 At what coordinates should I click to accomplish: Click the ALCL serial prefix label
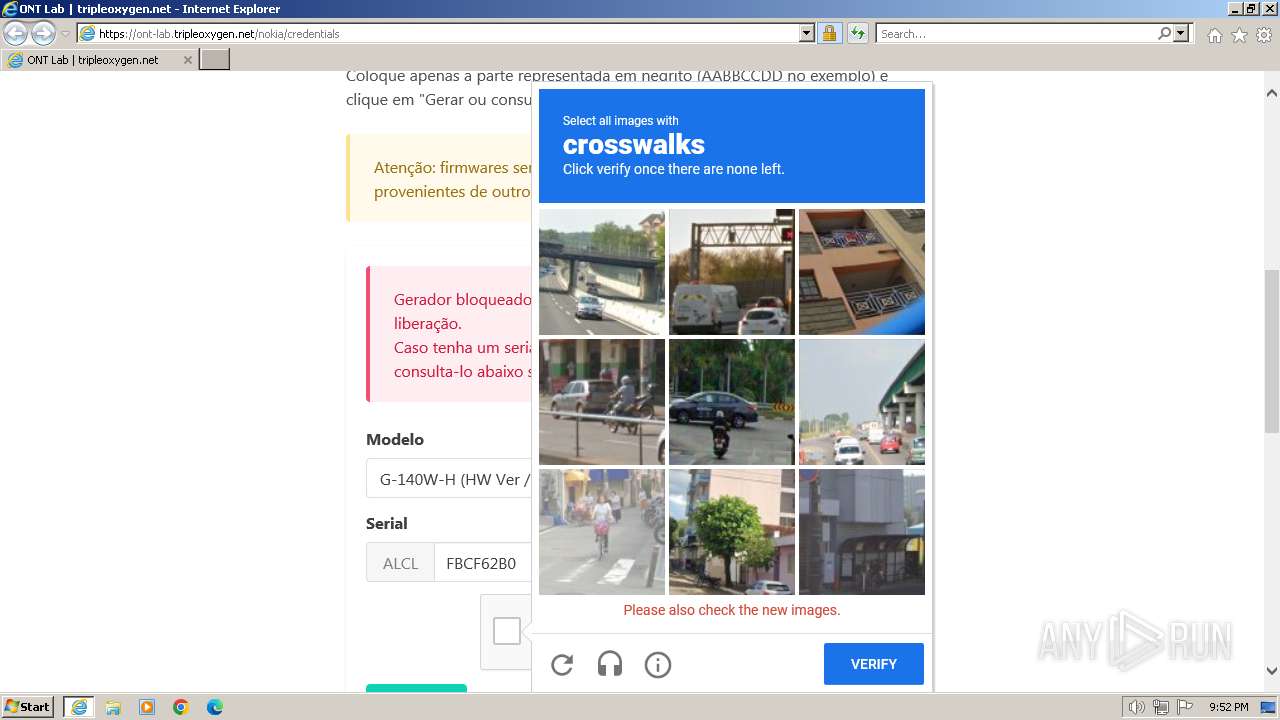point(400,563)
